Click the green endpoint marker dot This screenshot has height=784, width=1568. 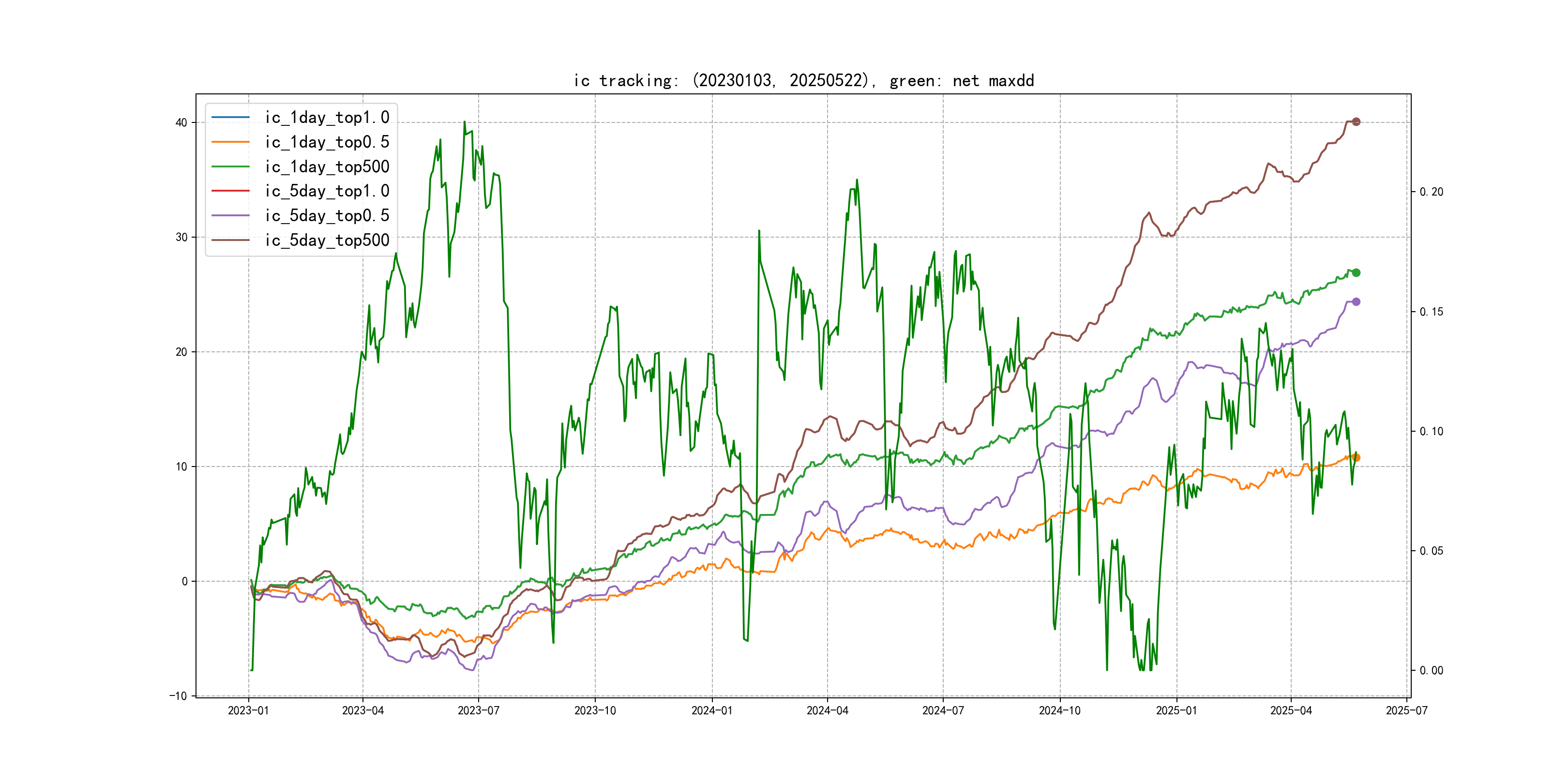1356,272
